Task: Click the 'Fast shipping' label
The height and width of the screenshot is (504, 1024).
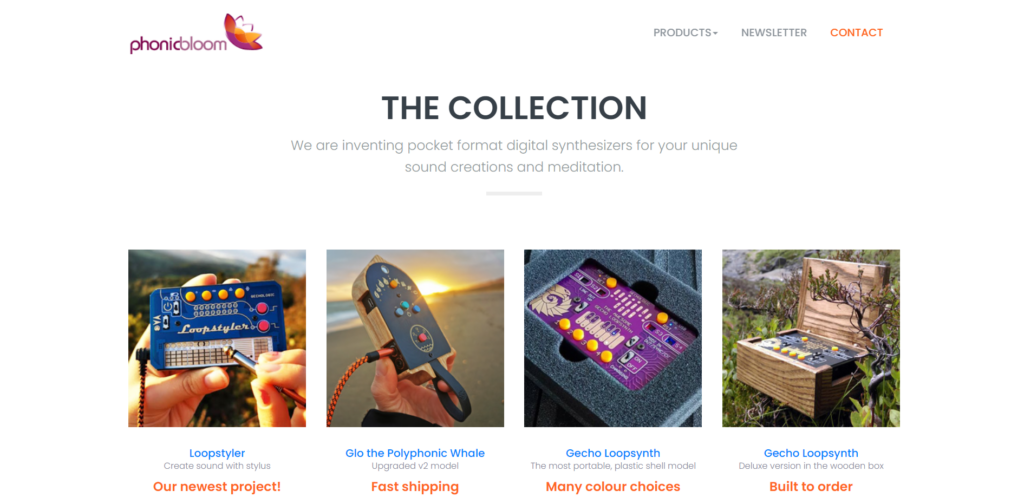Action: click(415, 486)
